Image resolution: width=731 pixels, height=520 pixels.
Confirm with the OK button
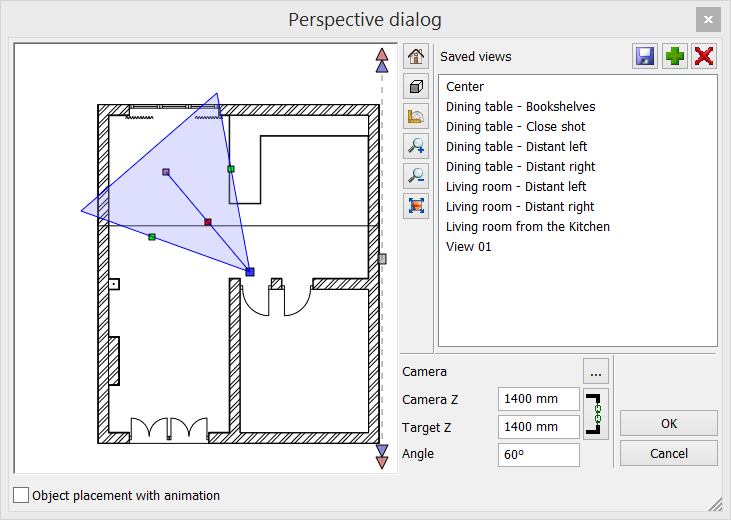[x=668, y=423]
